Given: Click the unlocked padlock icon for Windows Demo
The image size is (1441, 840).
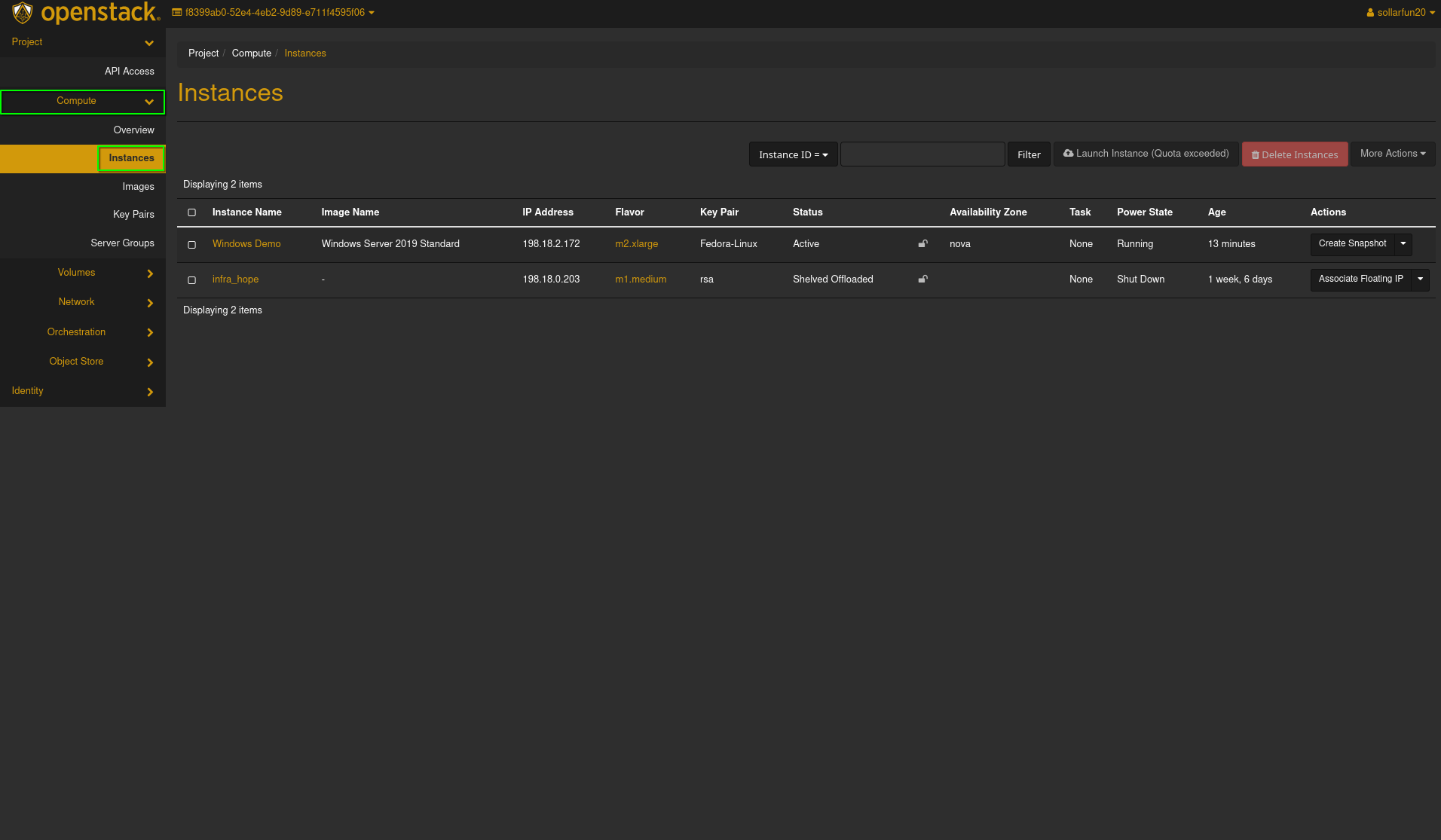Looking at the screenshot, I should [922, 243].
